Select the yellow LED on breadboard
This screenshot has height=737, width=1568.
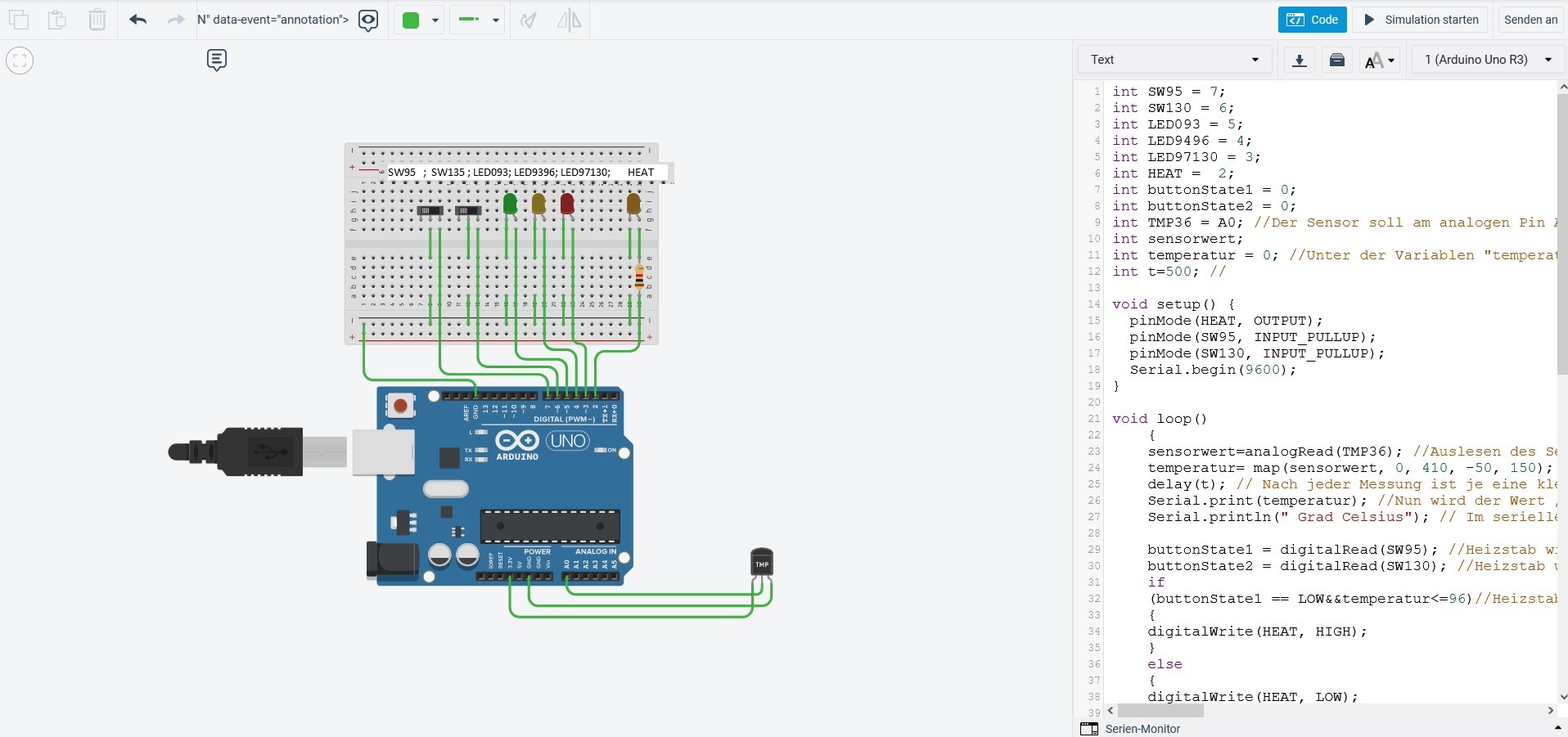(x=538, y=204)
